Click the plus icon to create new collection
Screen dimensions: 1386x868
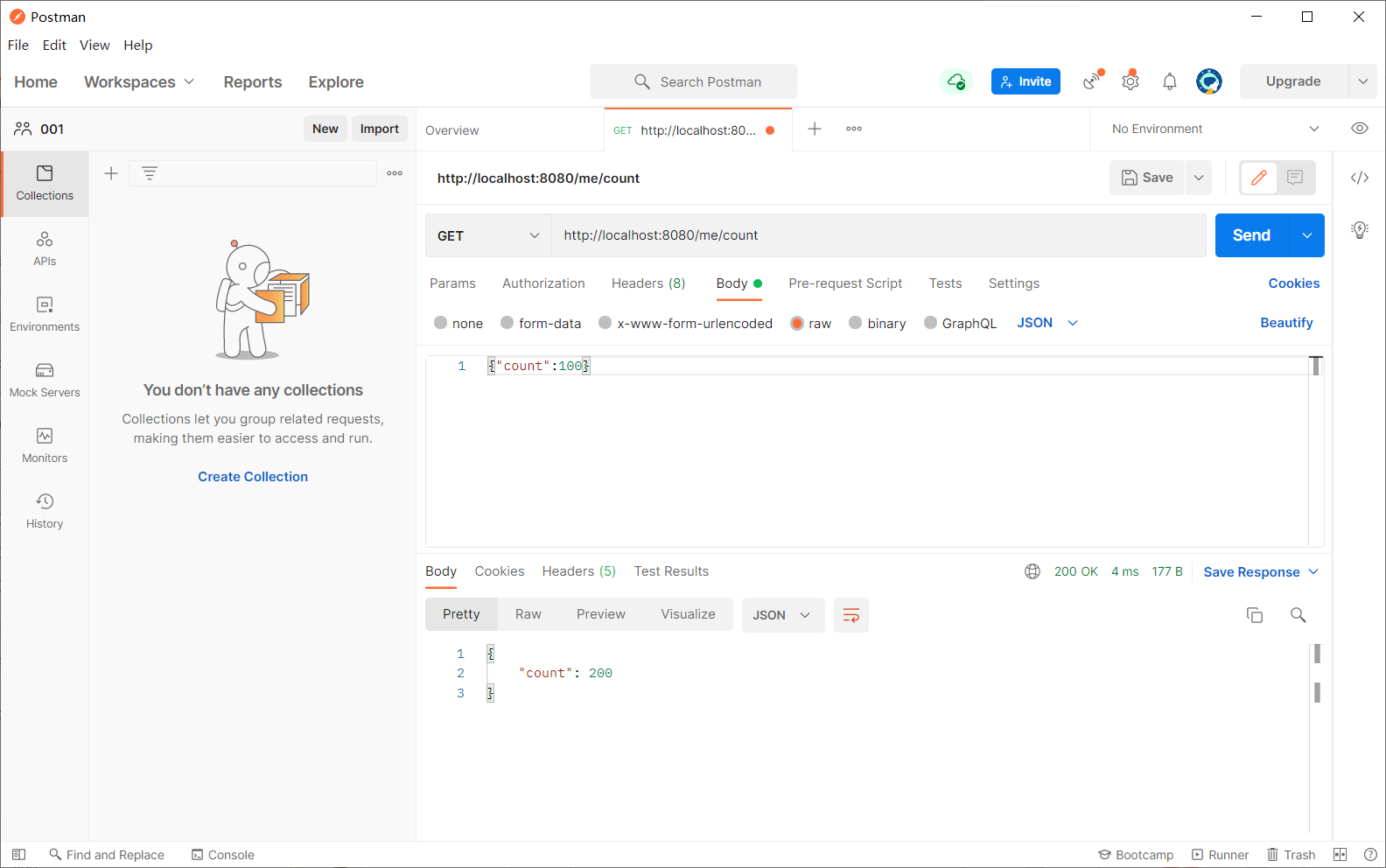click(111, 173)
